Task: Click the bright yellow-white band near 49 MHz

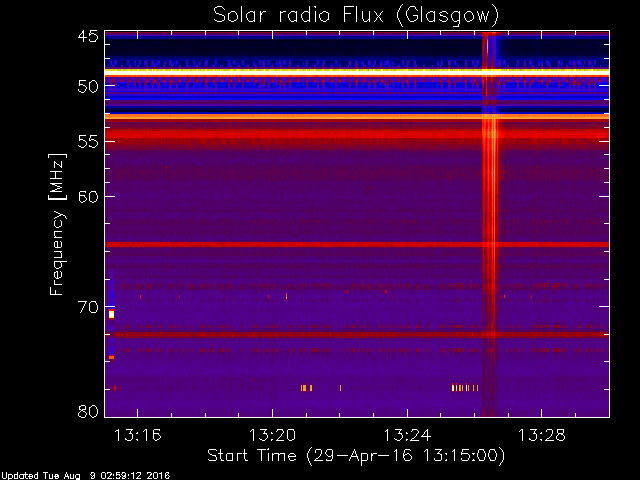Action: pyautogui.click(x=357, y=72)
